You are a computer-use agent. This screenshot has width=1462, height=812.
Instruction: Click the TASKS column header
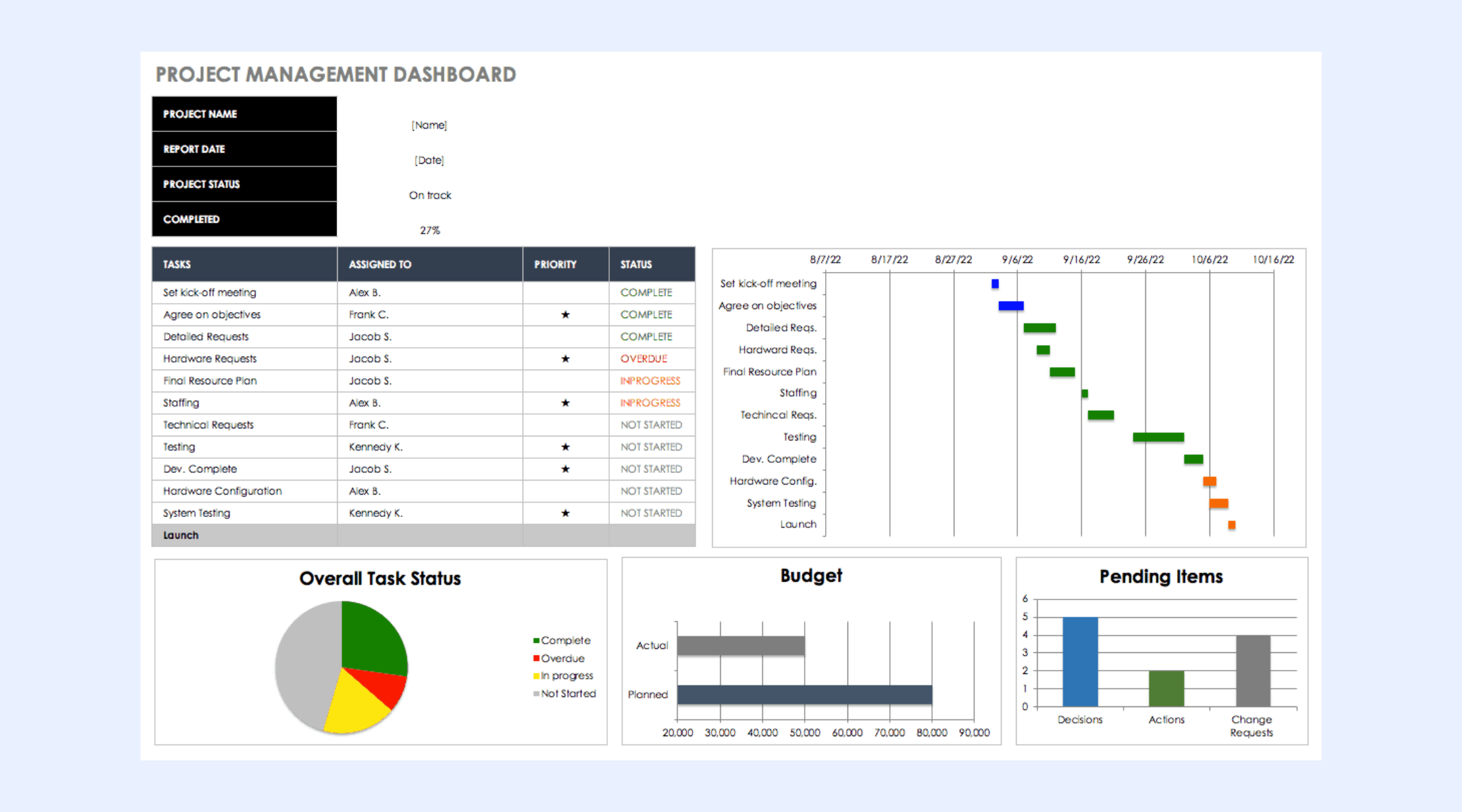point(244,265)
